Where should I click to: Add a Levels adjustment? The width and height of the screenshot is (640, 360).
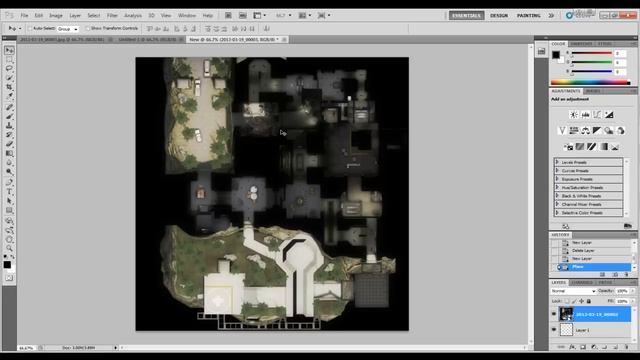pyautogui.click(x=585, y=115)
